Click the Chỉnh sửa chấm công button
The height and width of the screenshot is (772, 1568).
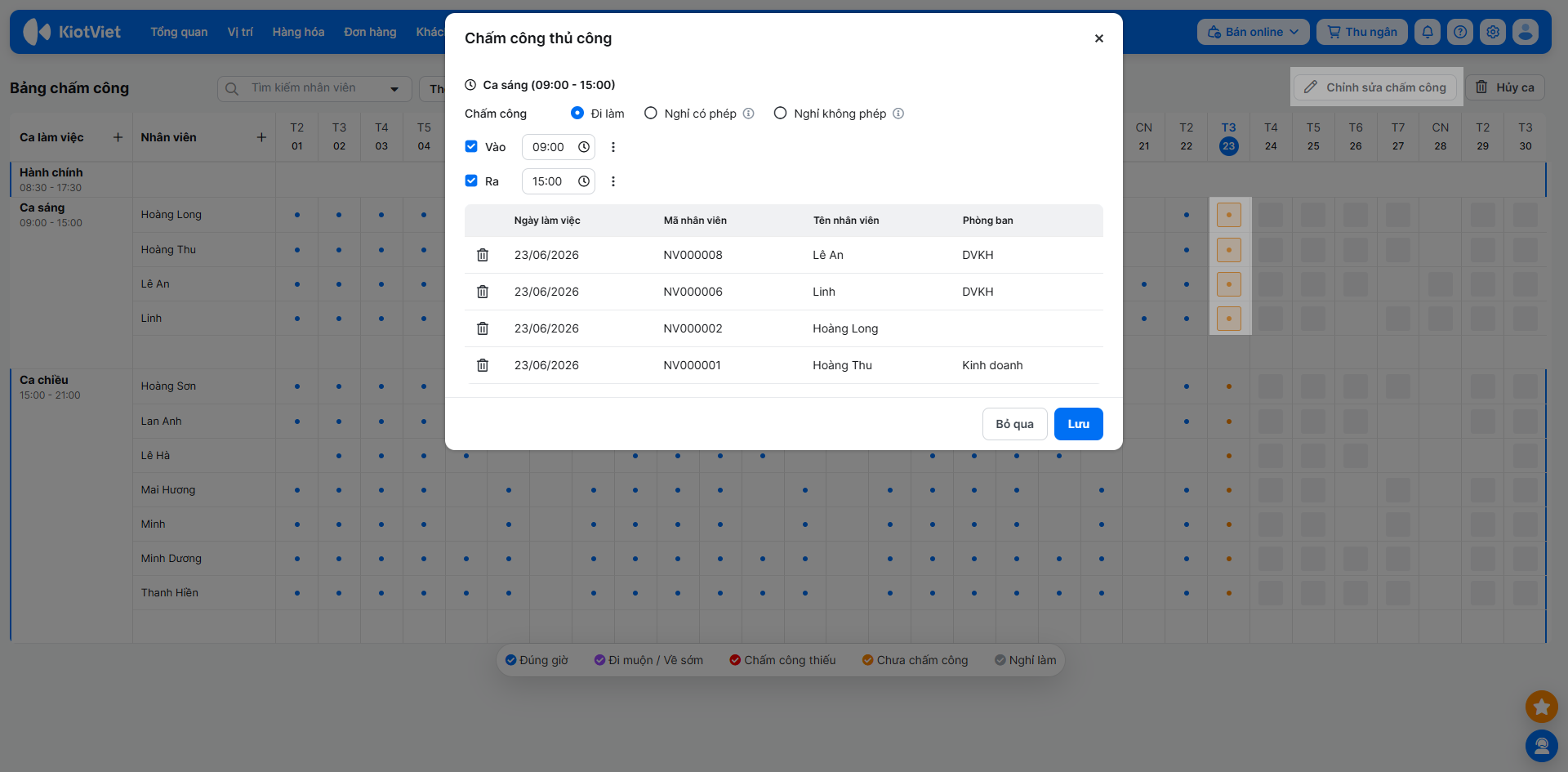tap(1375, 87)
